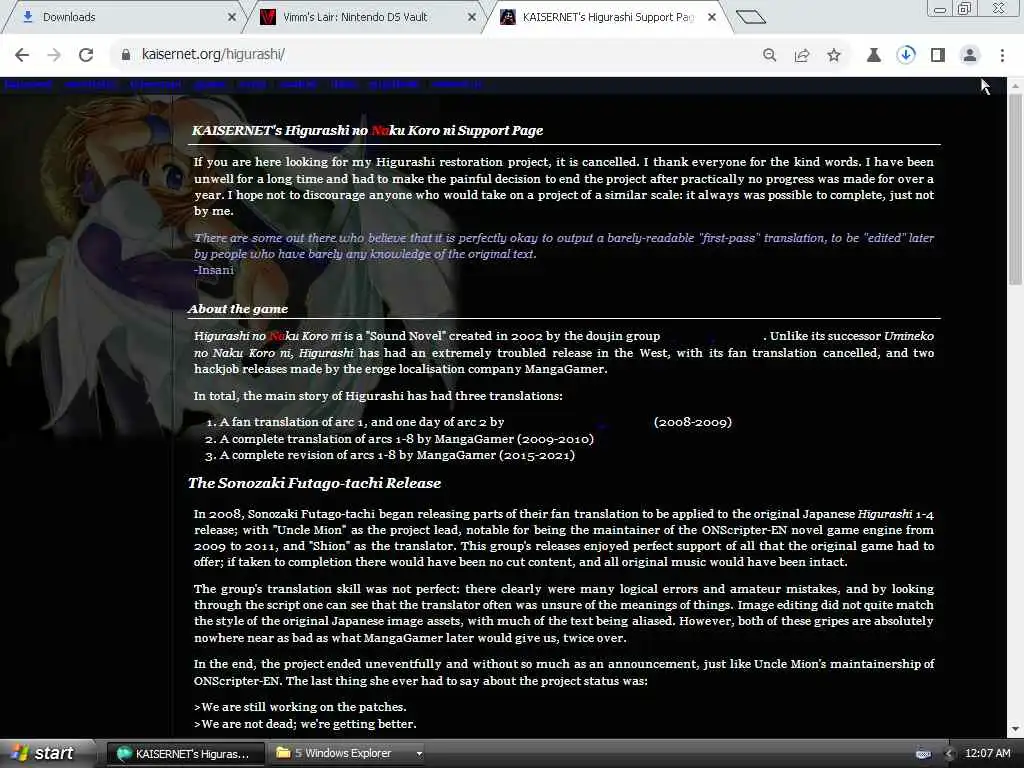Open the 5 Windows Explorer taskbar group
The height and width of the screenshot is (768, 1024).
coord(347,754)
